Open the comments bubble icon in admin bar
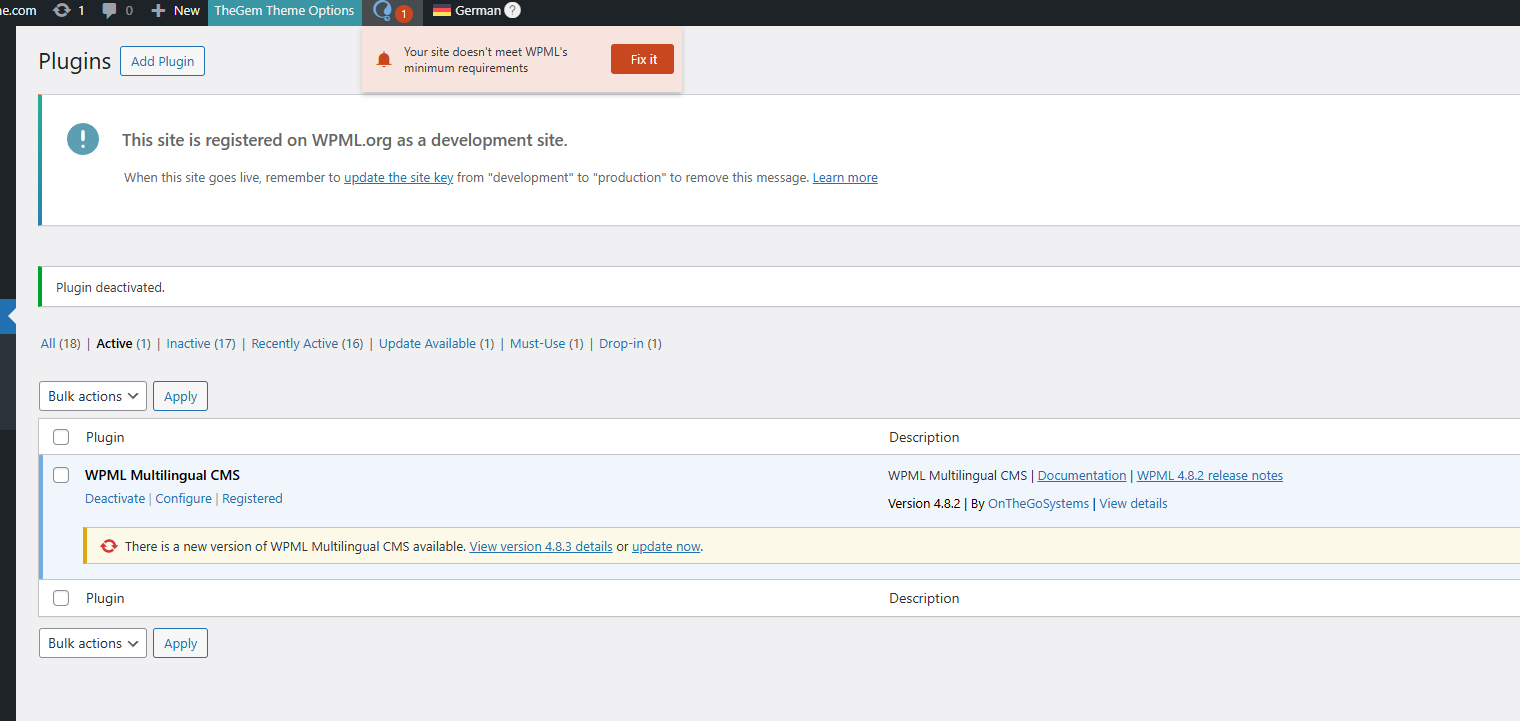The width and height of the screenshot is (1520, 721). click(110, 10)
